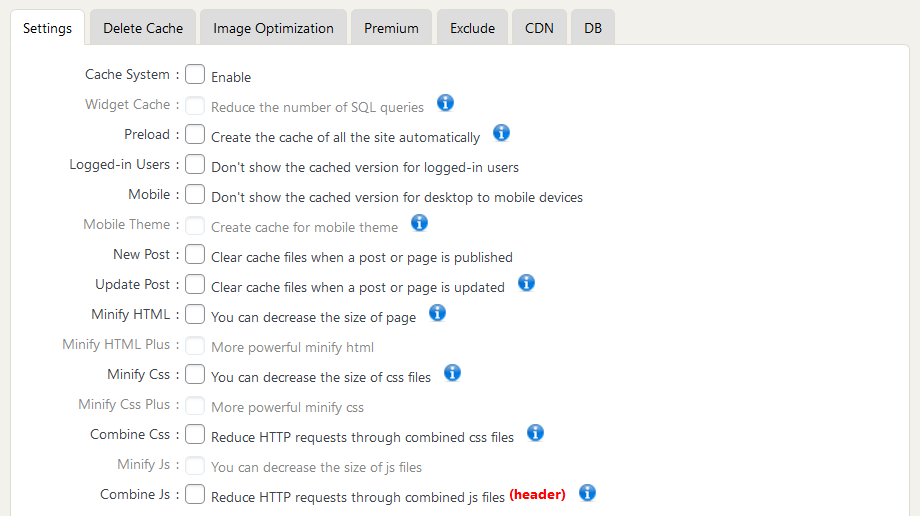The image size is (920, 516).
Task: Switch to the Settings tab
Action: pyautogui.click(x=48, y=28)
